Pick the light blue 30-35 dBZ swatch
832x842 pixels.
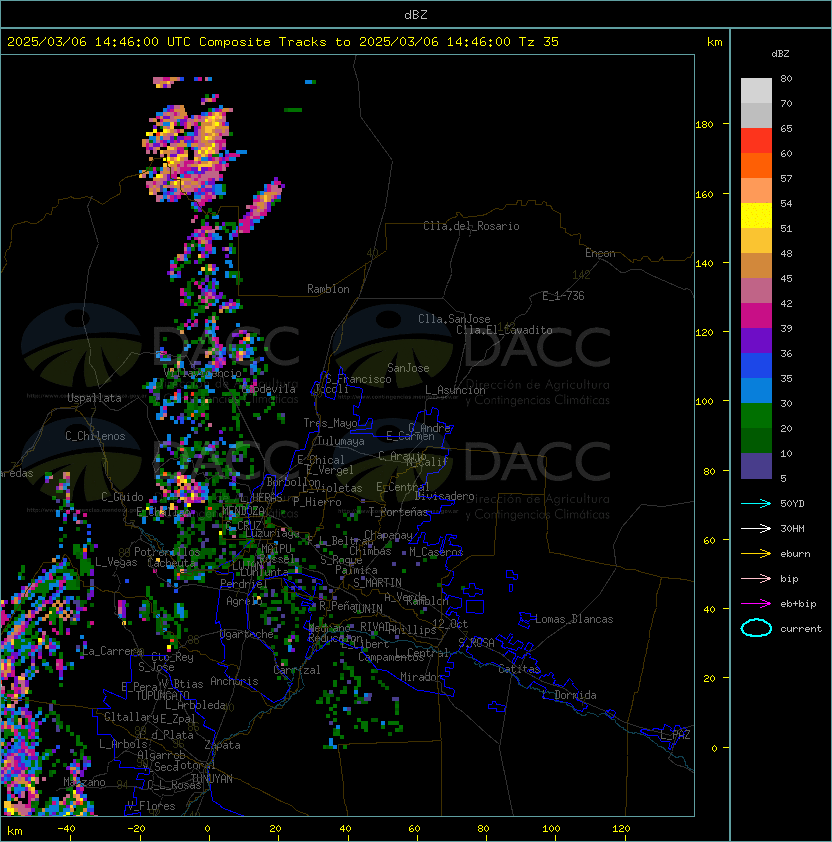pyautogui.click(x=756, y=390)
